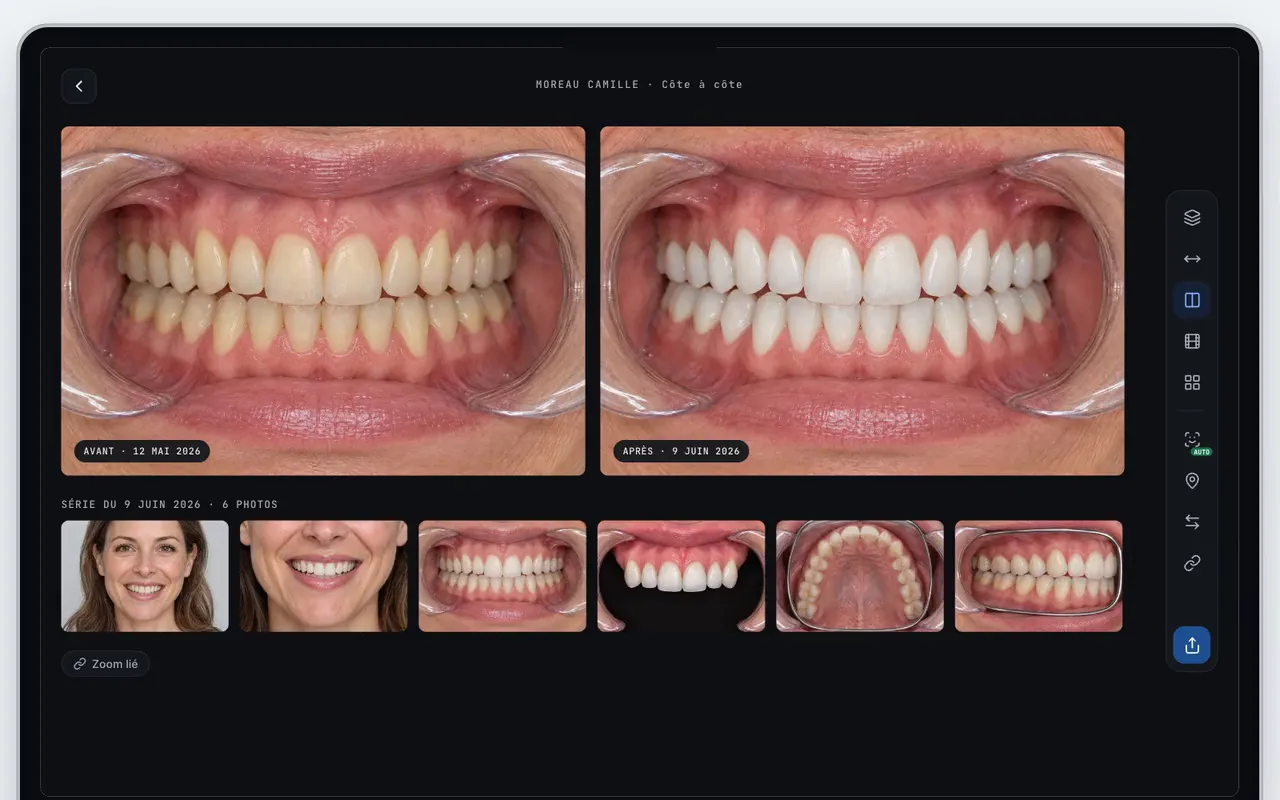Open the film strip view icon

(x=1192, y=341)
